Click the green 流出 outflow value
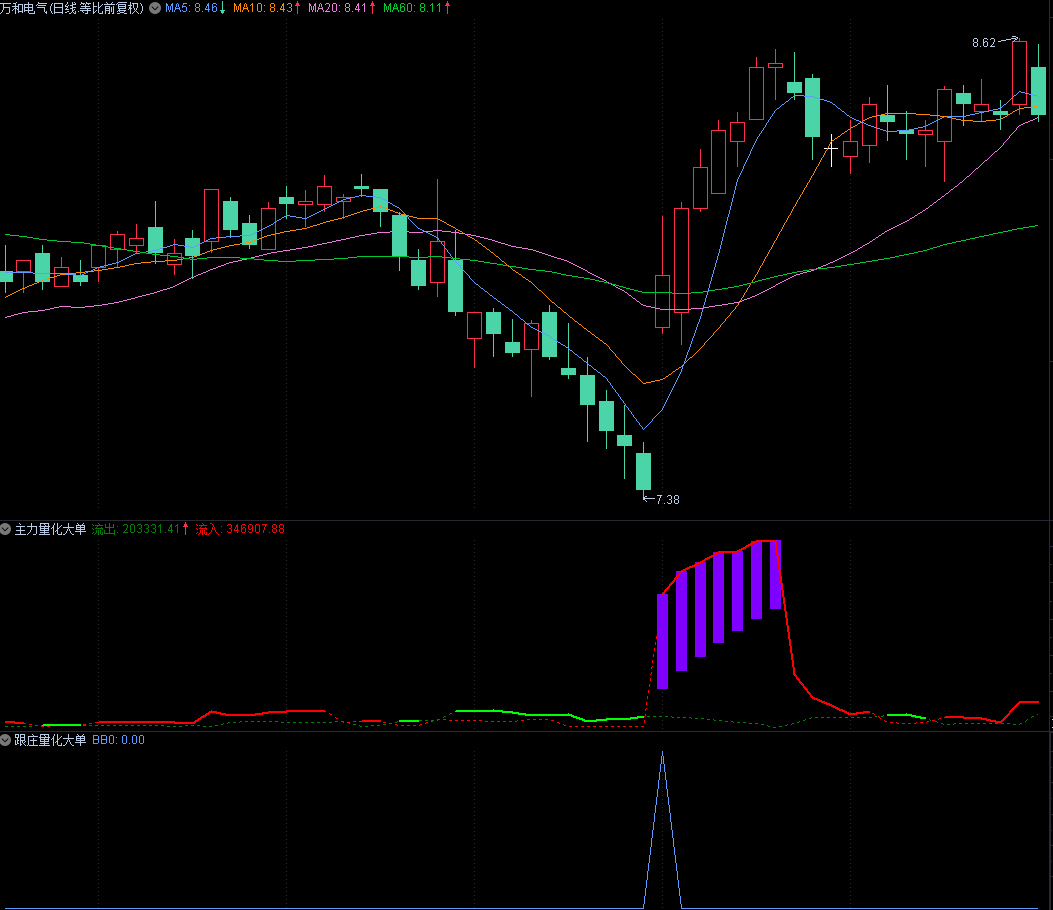1053x910 pixels. pos(135,529)
